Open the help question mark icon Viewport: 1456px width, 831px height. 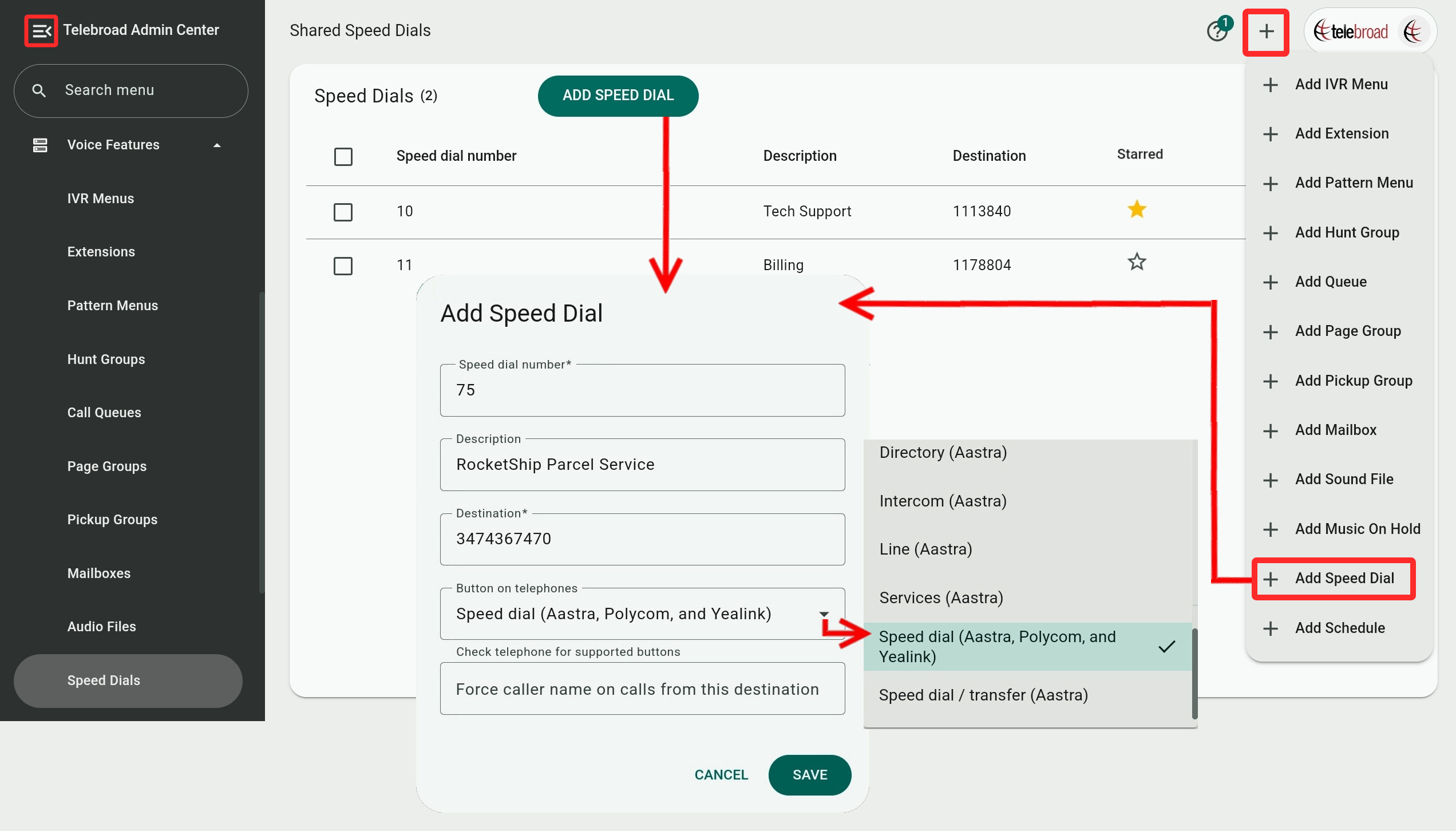[x=1216, y=31]
